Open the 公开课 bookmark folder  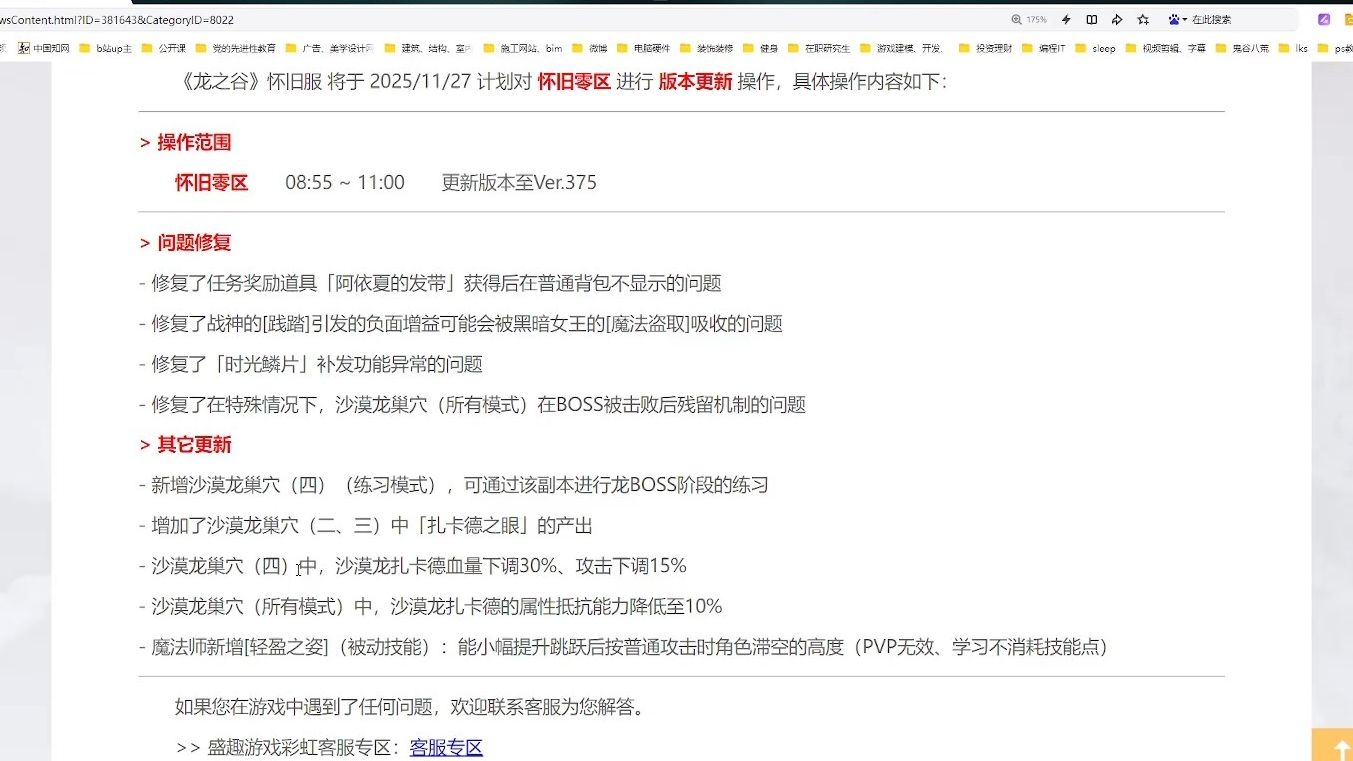pyautogui.click(x=162, y=47)
